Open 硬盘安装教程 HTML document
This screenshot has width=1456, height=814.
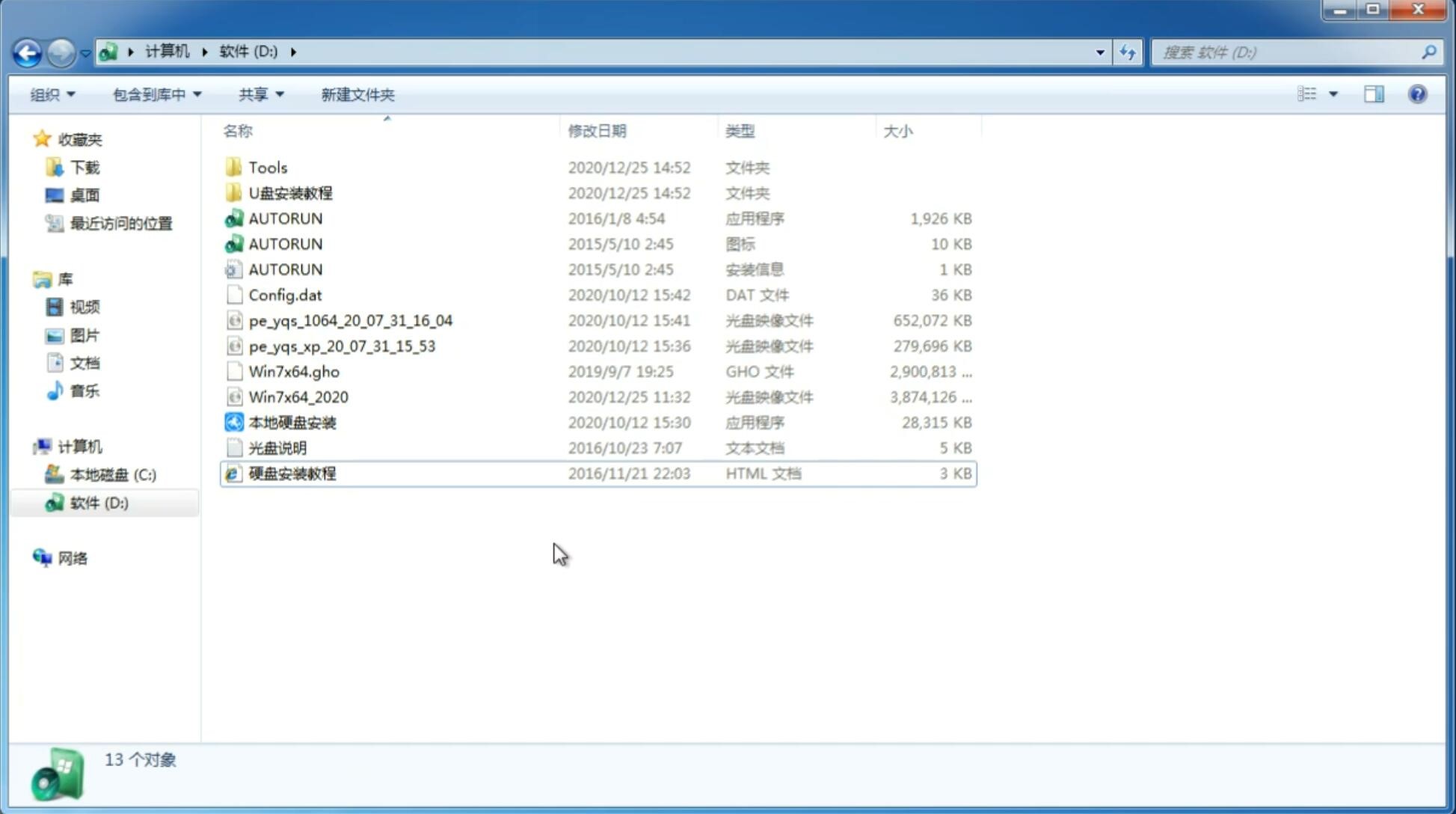click(x=292, y=473)
